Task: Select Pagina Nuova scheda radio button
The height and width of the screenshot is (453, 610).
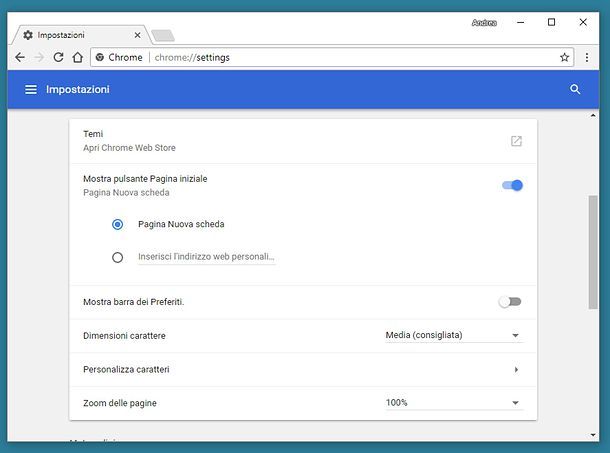Action: (x=117, y=225)
